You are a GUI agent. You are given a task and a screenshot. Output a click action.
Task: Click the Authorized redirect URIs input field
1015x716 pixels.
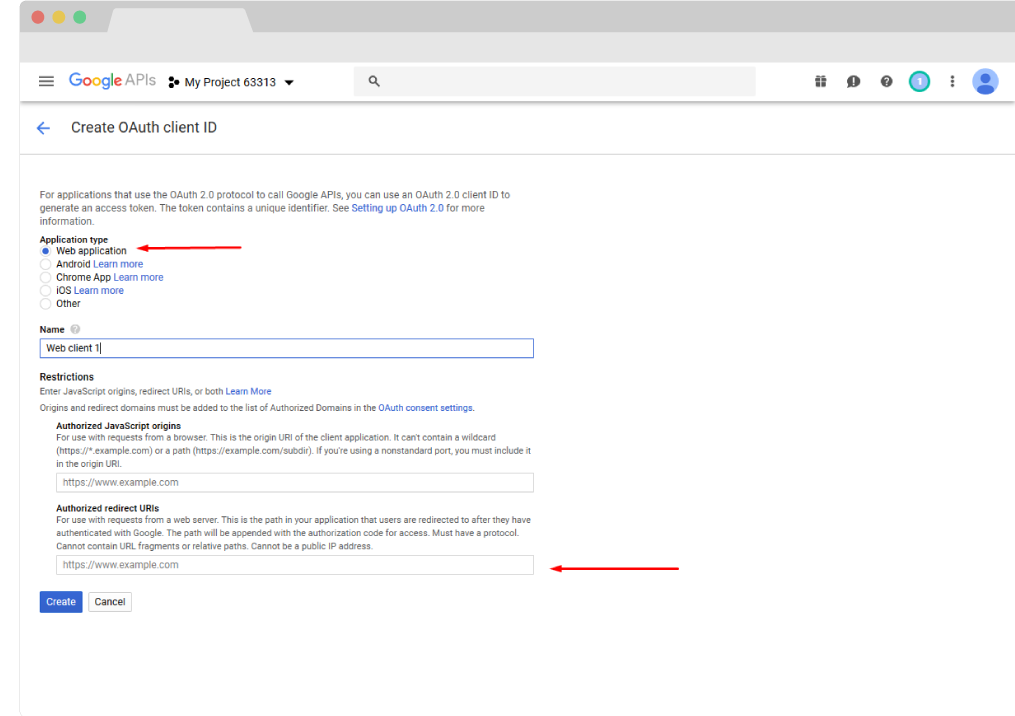coord(294,565)
